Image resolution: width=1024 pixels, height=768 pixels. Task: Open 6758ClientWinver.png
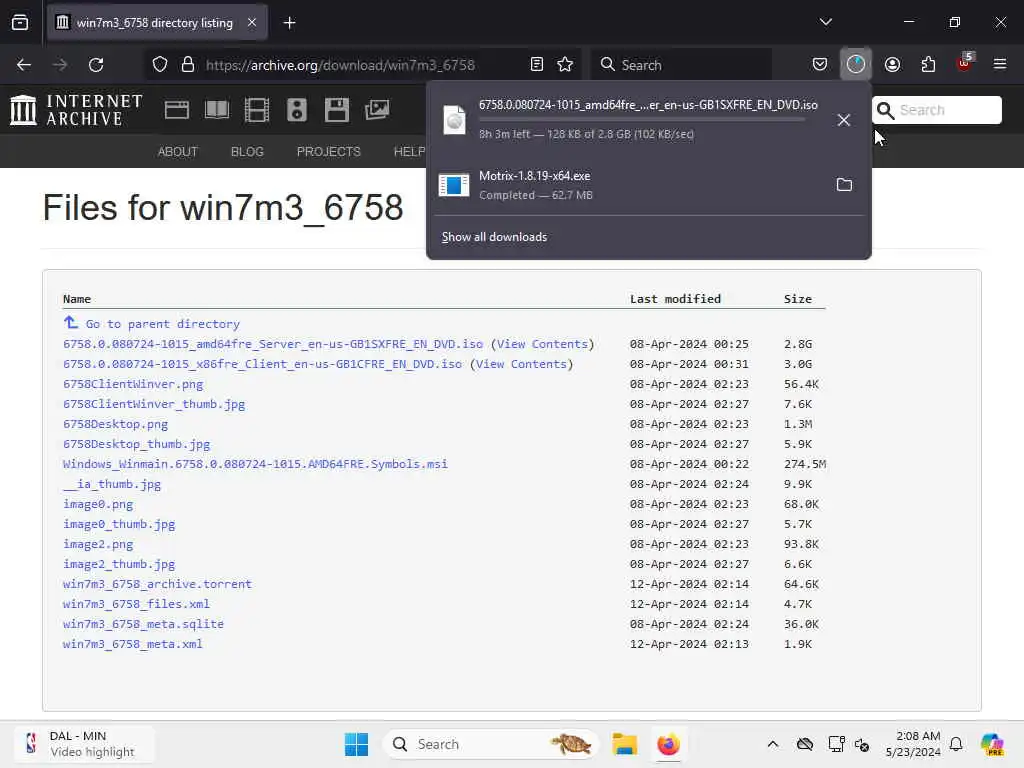(x=133, y=384)
